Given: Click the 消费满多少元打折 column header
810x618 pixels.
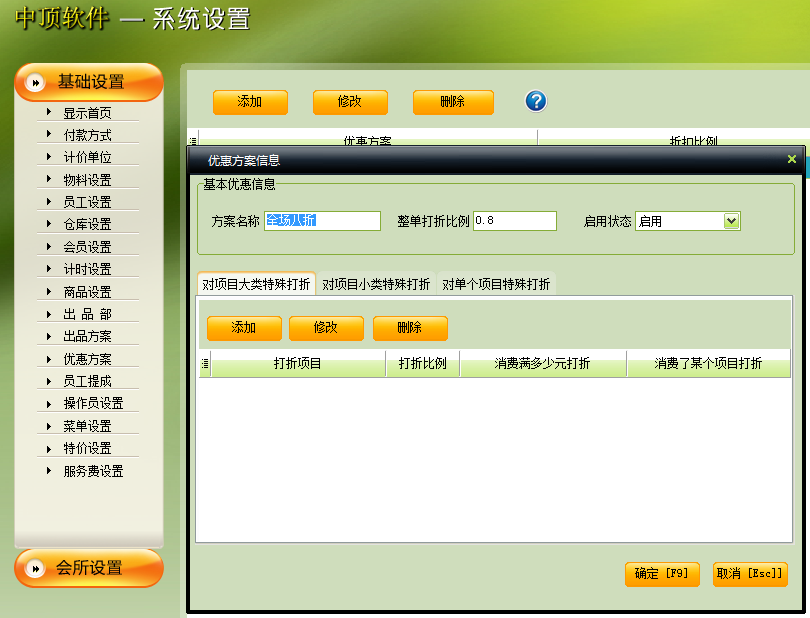Looking at the screenshot, I should click(x=542, y=363).
